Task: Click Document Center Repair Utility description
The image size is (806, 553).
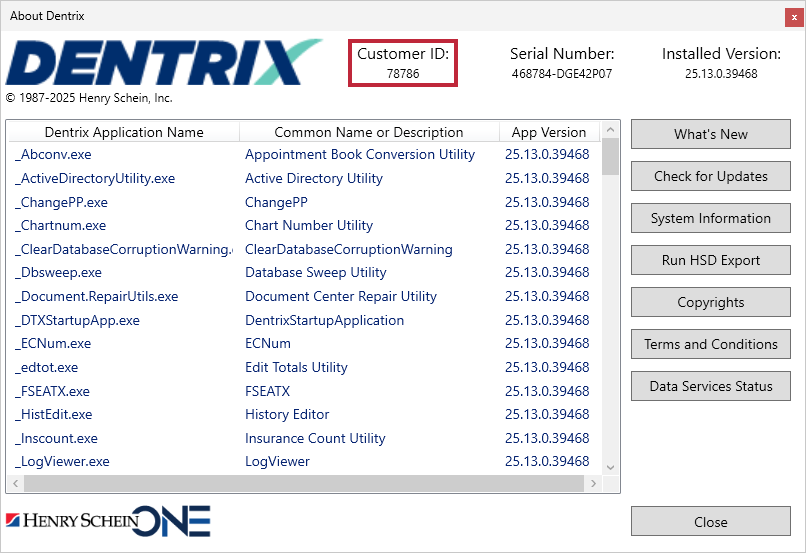Action: tap(341, 297)
